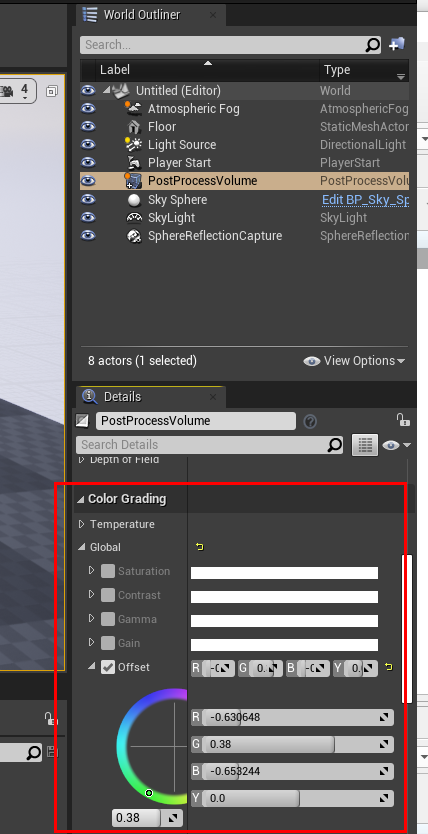Click PostProcessVolume actor name field

click(196, 421)
